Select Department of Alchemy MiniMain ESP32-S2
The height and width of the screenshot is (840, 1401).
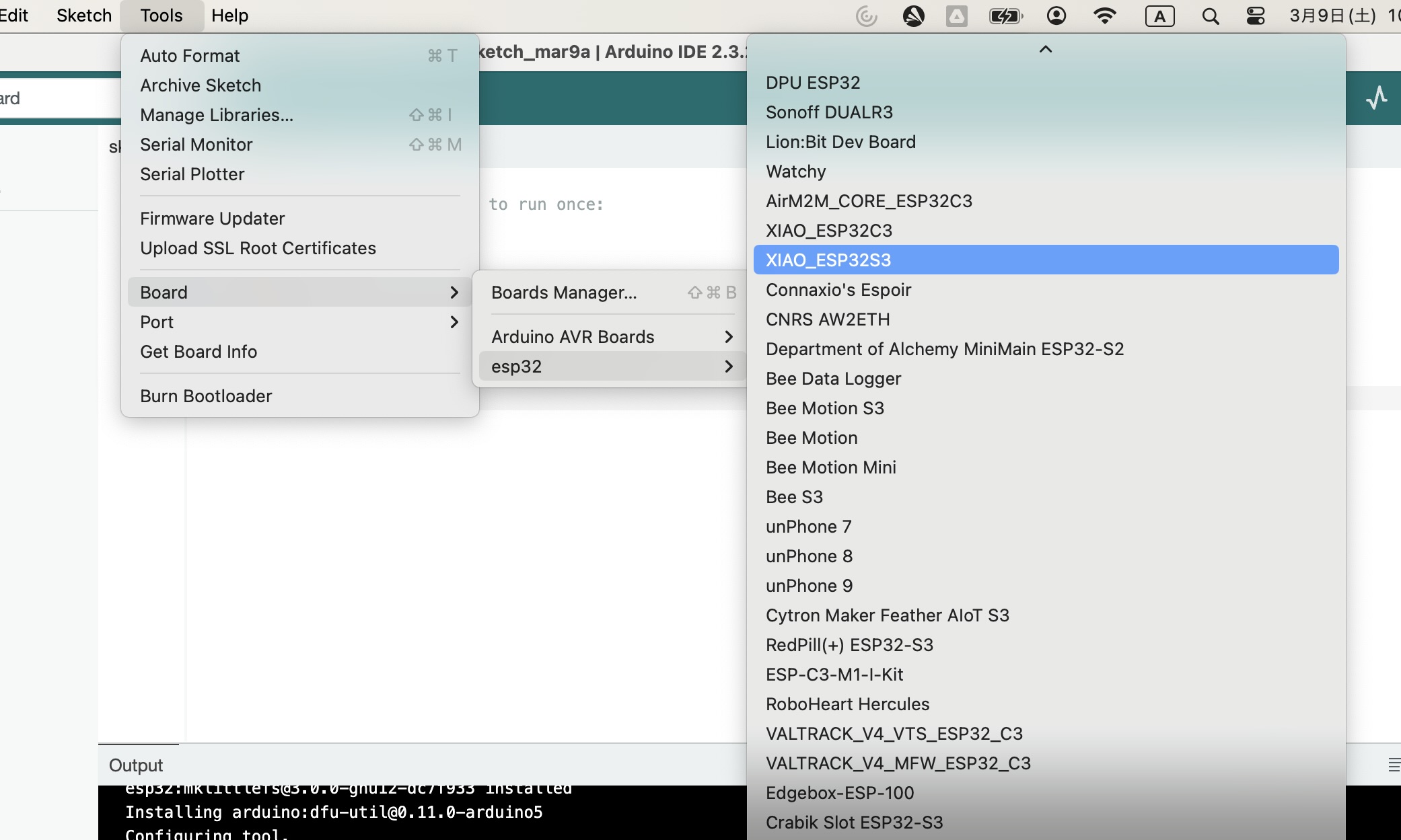(x=1046, y=348)
